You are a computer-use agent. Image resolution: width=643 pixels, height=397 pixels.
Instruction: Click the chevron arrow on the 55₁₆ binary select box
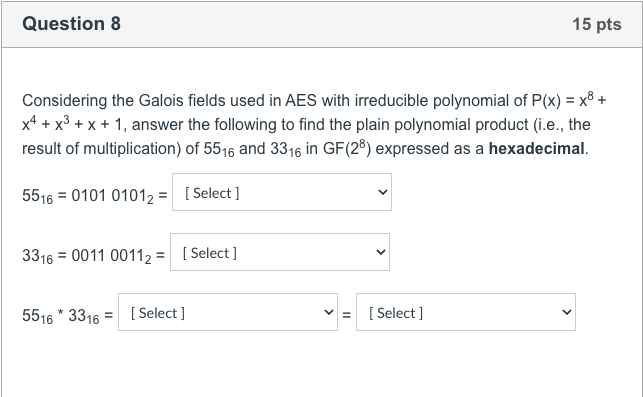[382, 192]
